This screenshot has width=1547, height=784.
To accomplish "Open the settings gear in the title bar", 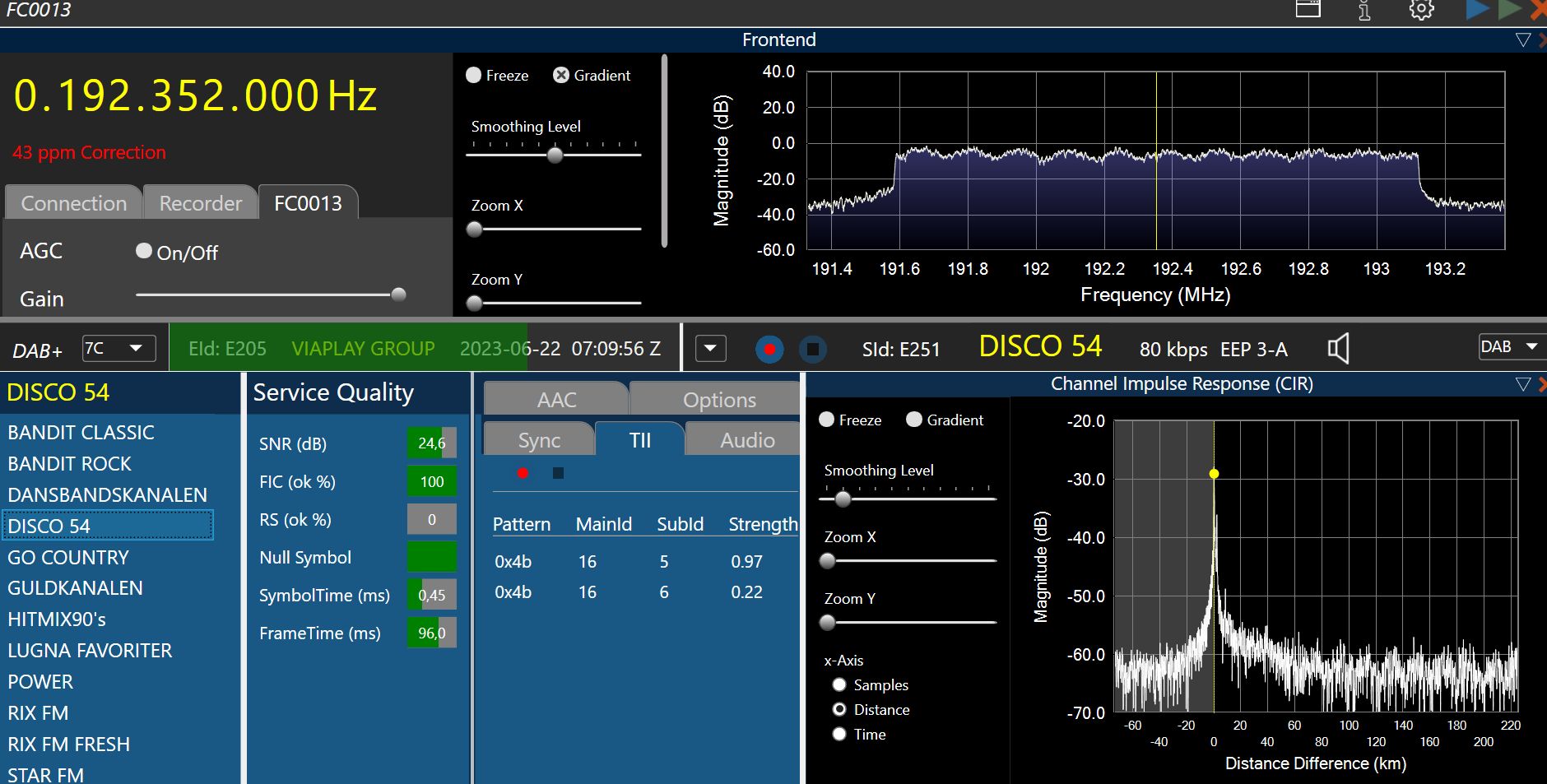I will point(1421,10).
